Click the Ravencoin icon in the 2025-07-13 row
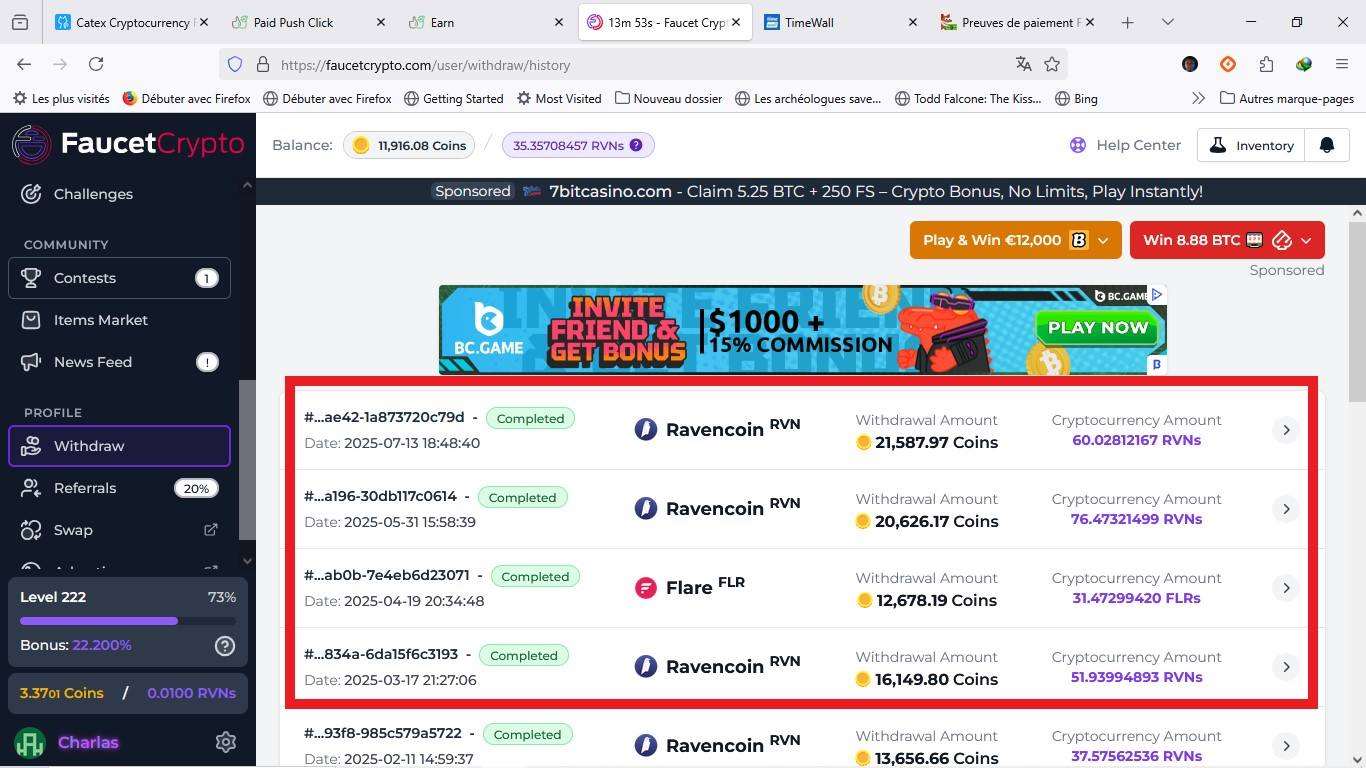1366x768 pixels. pos(646,429)
